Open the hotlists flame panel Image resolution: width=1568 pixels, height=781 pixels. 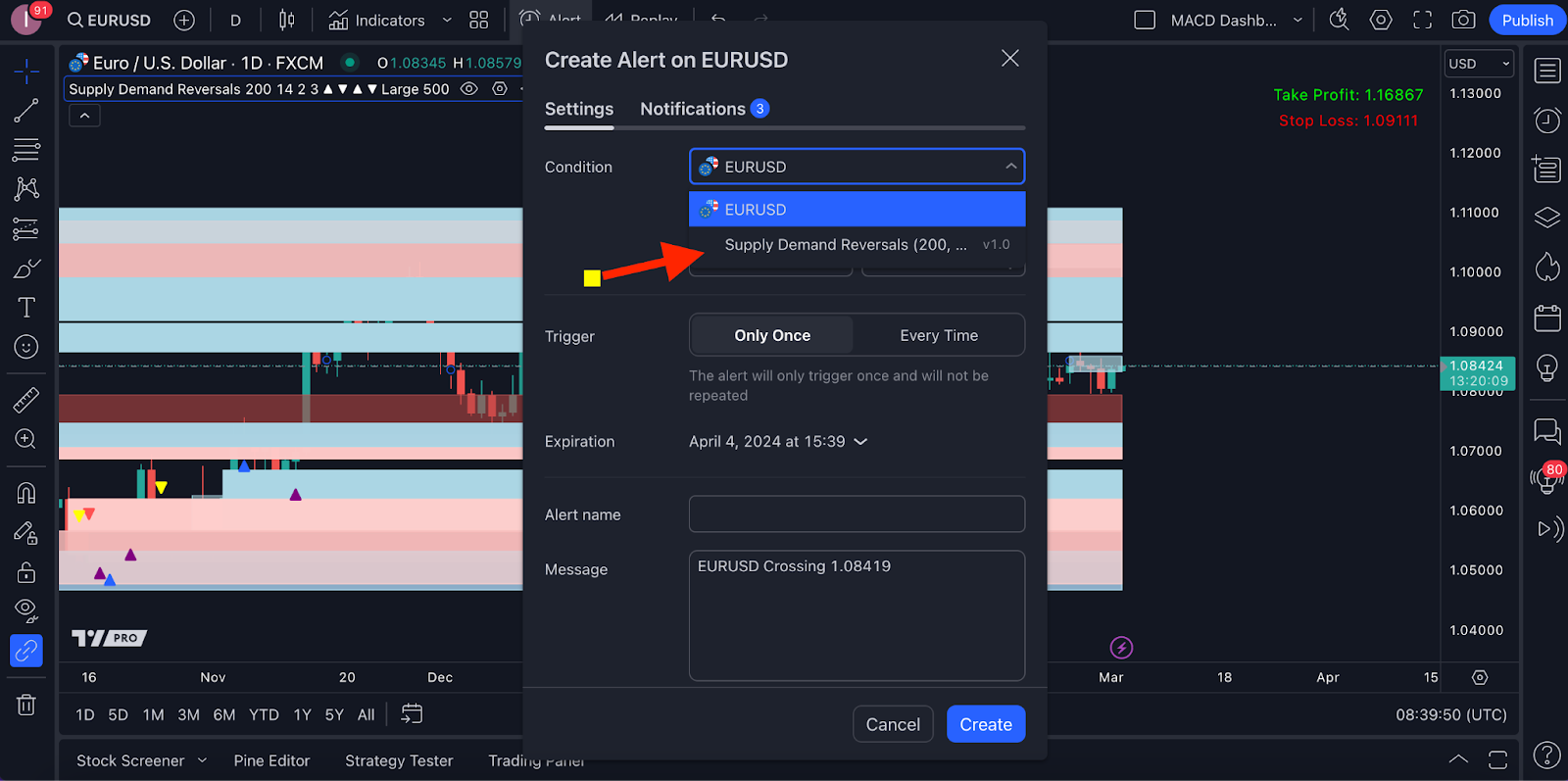tap(1547, 267)
